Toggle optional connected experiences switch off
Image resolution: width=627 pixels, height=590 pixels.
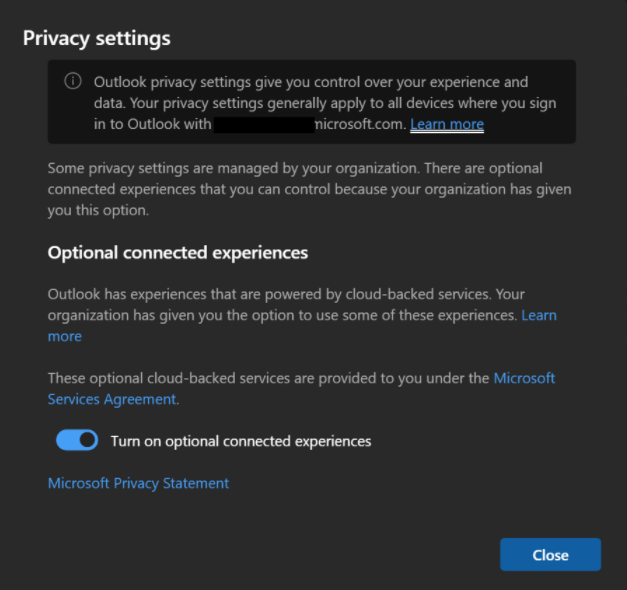click(77, 440)
